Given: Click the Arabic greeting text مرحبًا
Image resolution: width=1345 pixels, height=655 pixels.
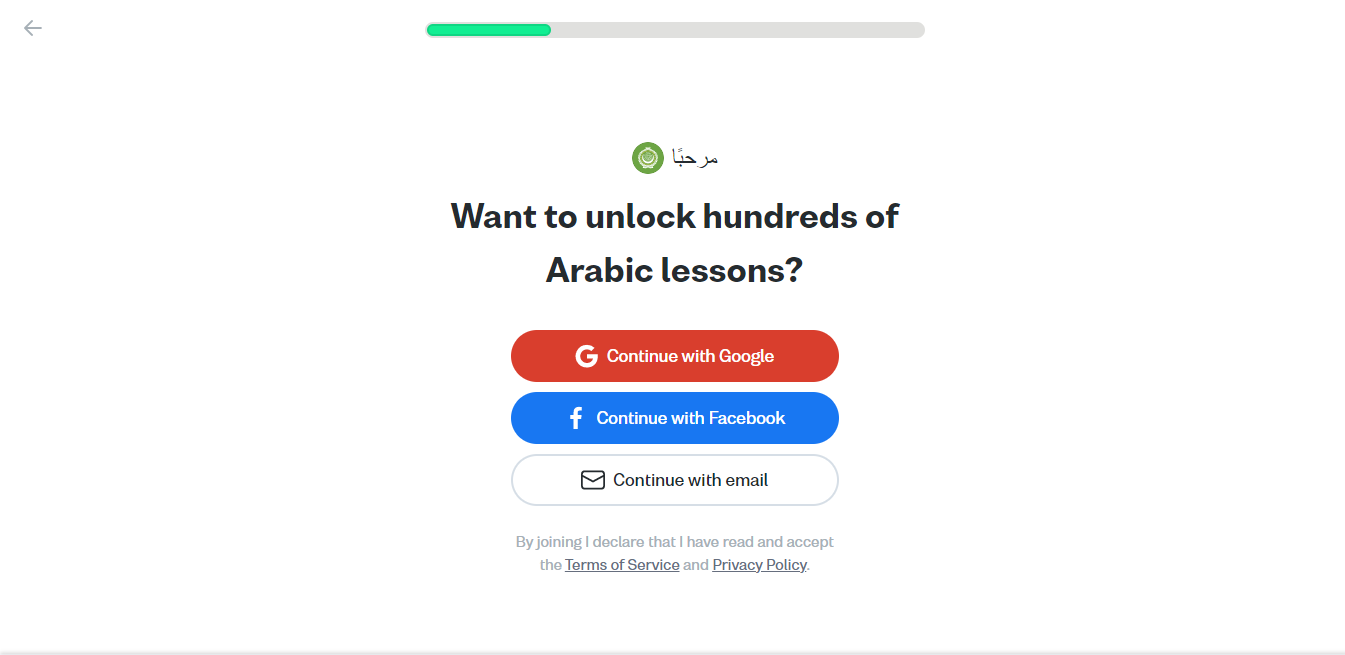Looking at the screenshot, I should coord(695,158).
